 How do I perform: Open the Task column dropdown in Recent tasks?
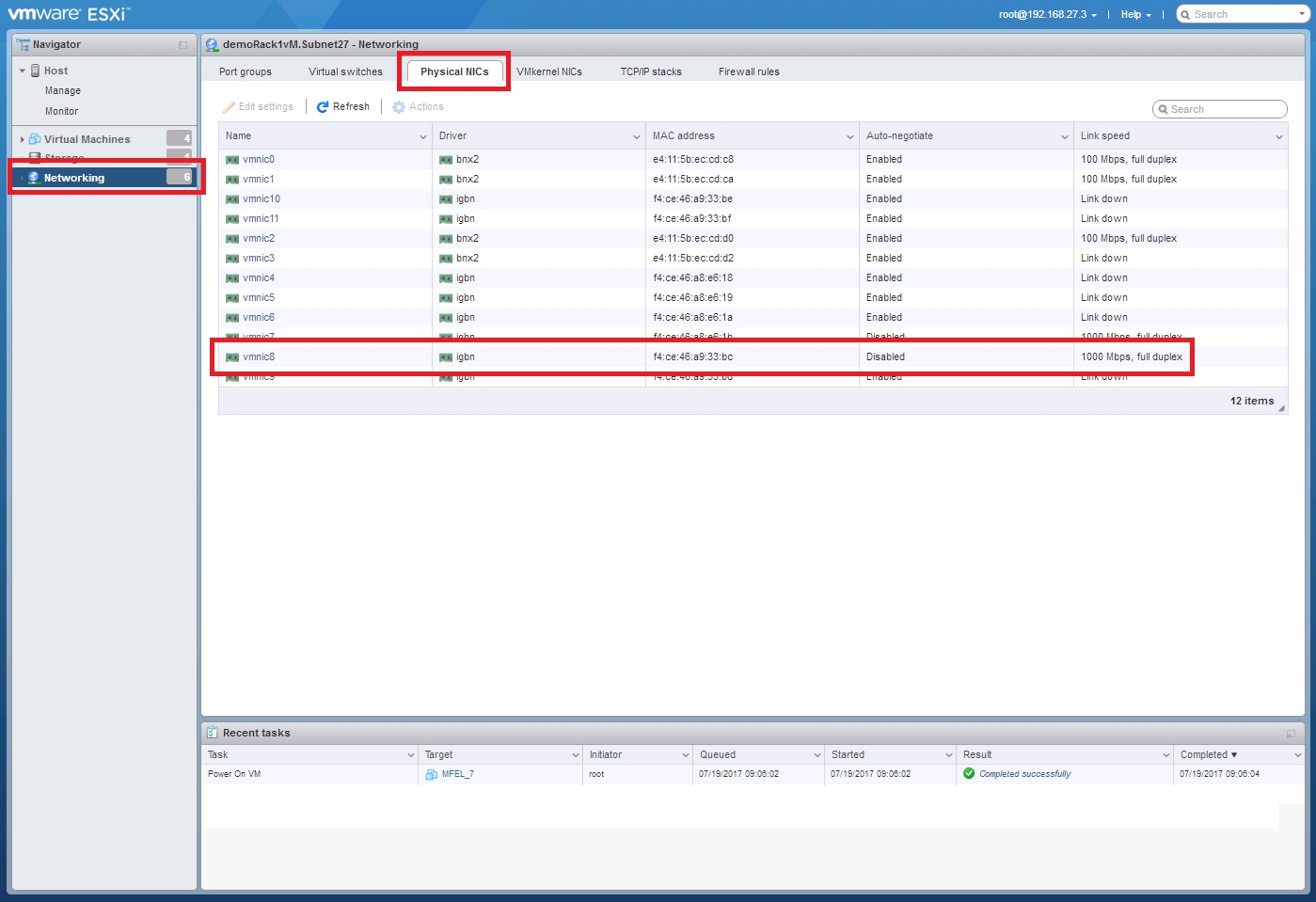coord(411,755)
